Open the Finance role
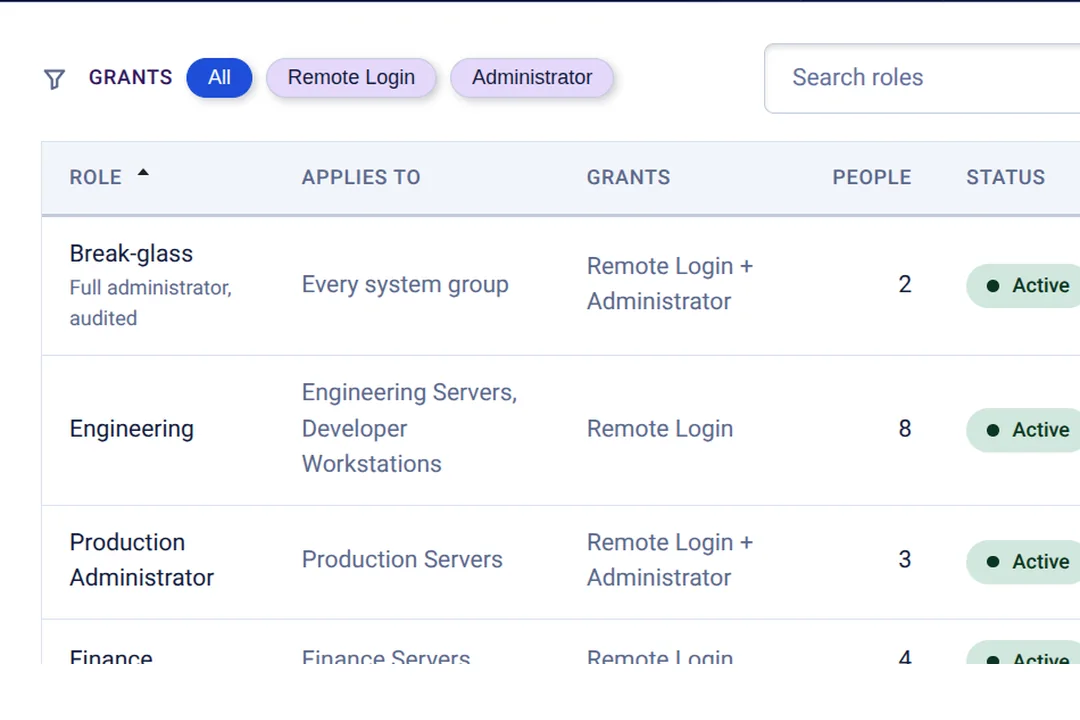 [111, 657]
